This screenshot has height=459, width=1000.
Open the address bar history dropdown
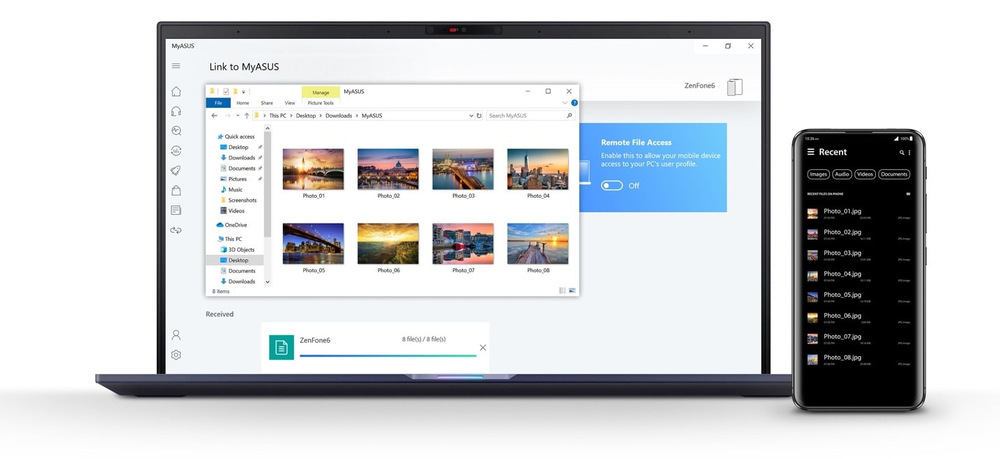471,115
